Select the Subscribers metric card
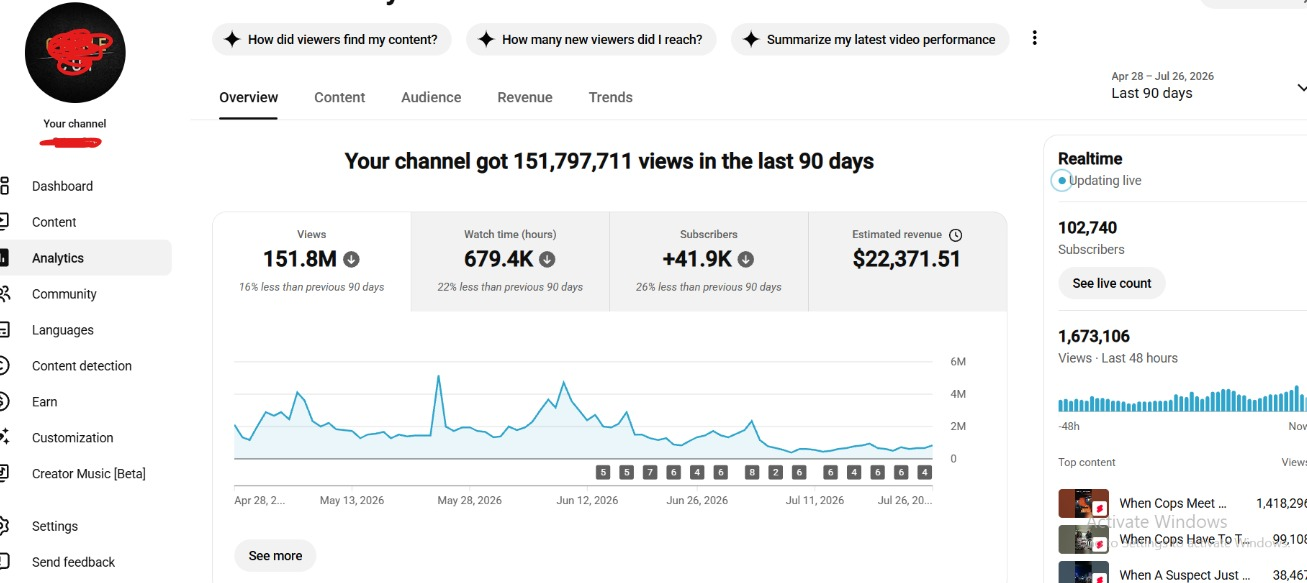This screenshot has height=583, width=1307. 709,262
